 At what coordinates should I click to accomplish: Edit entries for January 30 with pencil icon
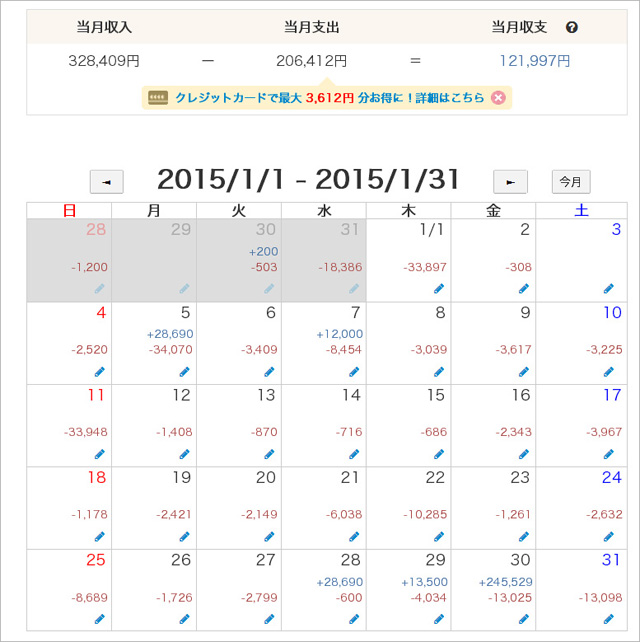tap(523, 619)
